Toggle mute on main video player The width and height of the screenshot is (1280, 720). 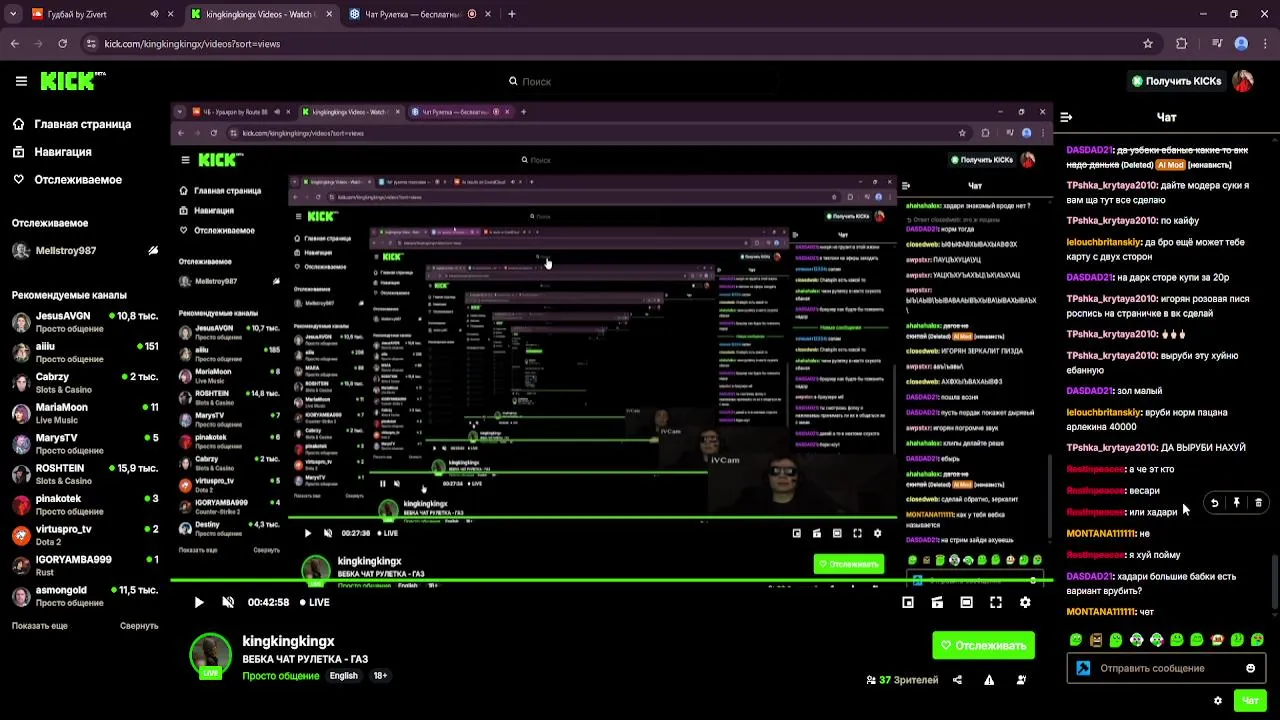pos(228,602)
